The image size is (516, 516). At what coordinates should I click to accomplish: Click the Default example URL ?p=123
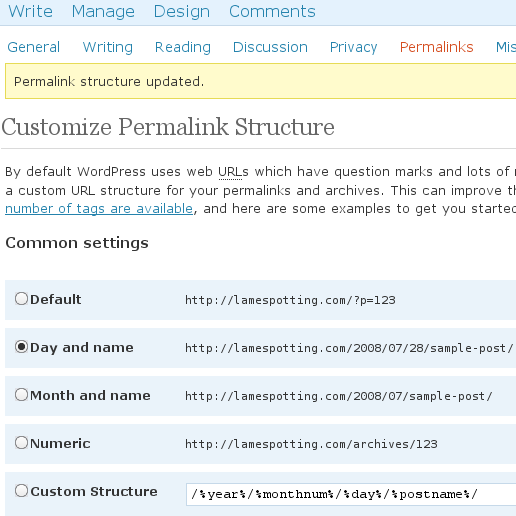tap(290, 300)
